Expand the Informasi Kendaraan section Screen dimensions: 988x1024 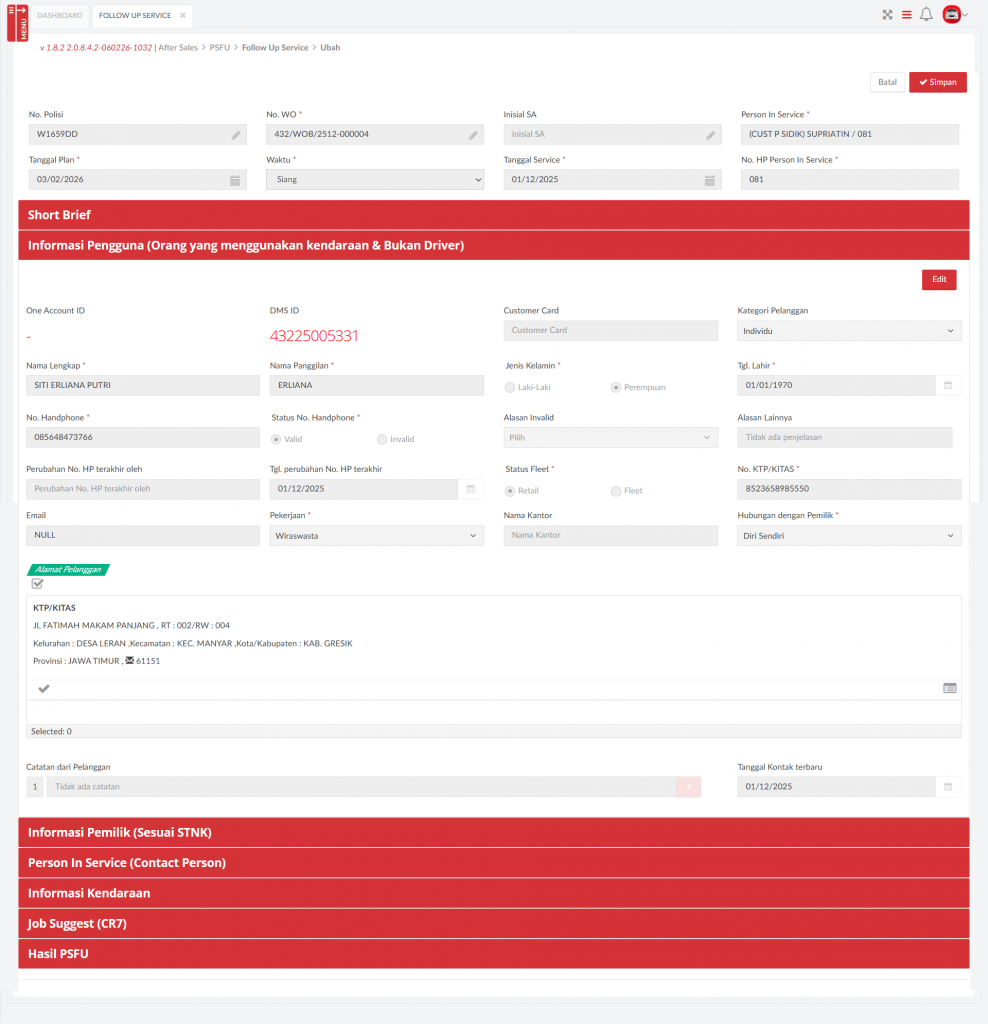click(494, 893)
